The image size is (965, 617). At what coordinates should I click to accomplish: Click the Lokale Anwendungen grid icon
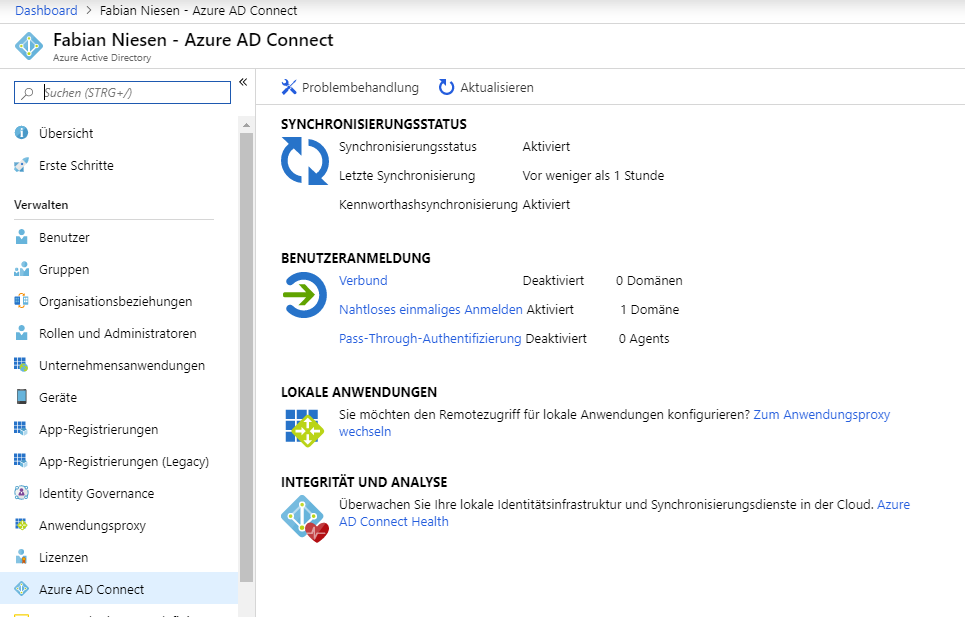click(x=305, y=428)
